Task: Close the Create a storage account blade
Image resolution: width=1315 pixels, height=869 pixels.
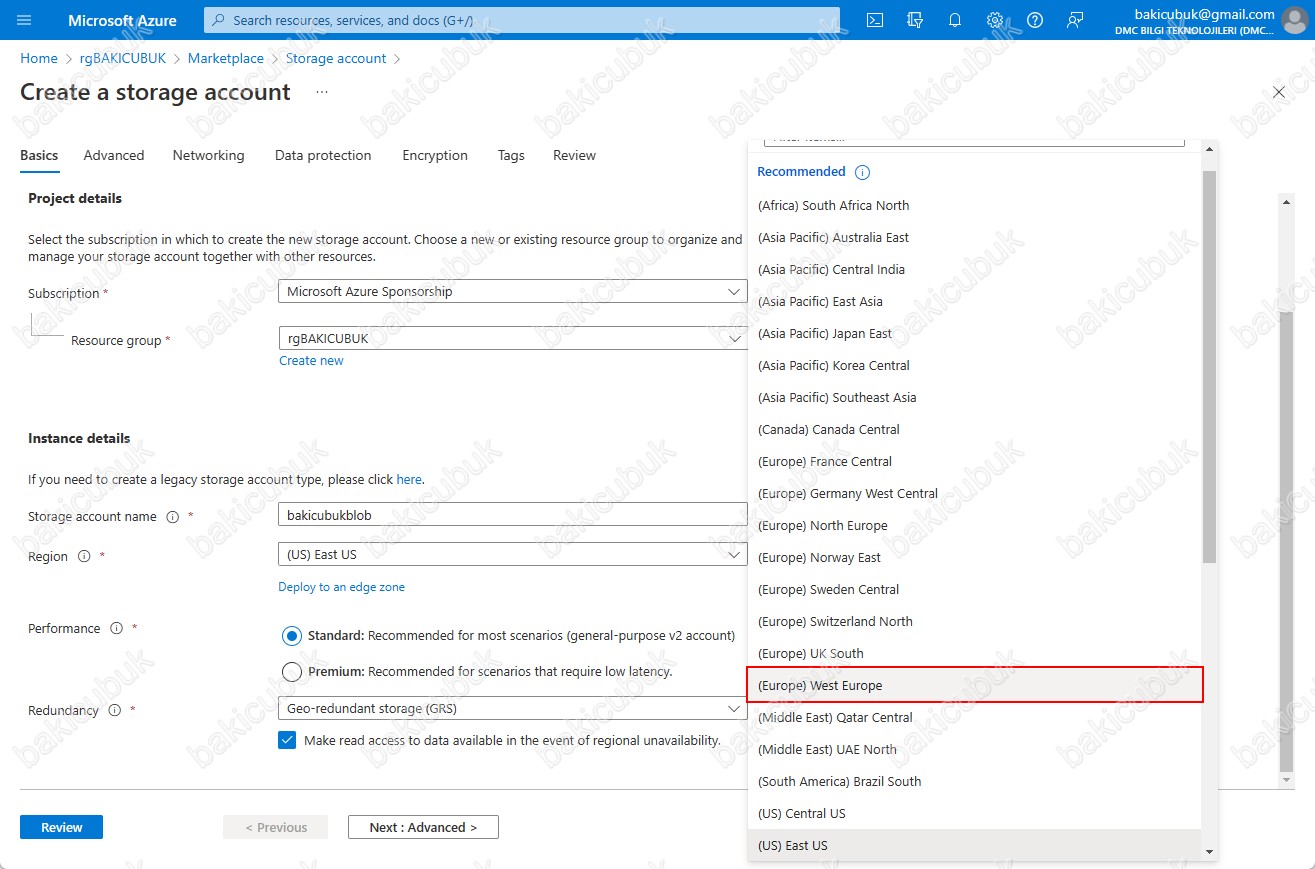Action: (x=1279, y=92)
